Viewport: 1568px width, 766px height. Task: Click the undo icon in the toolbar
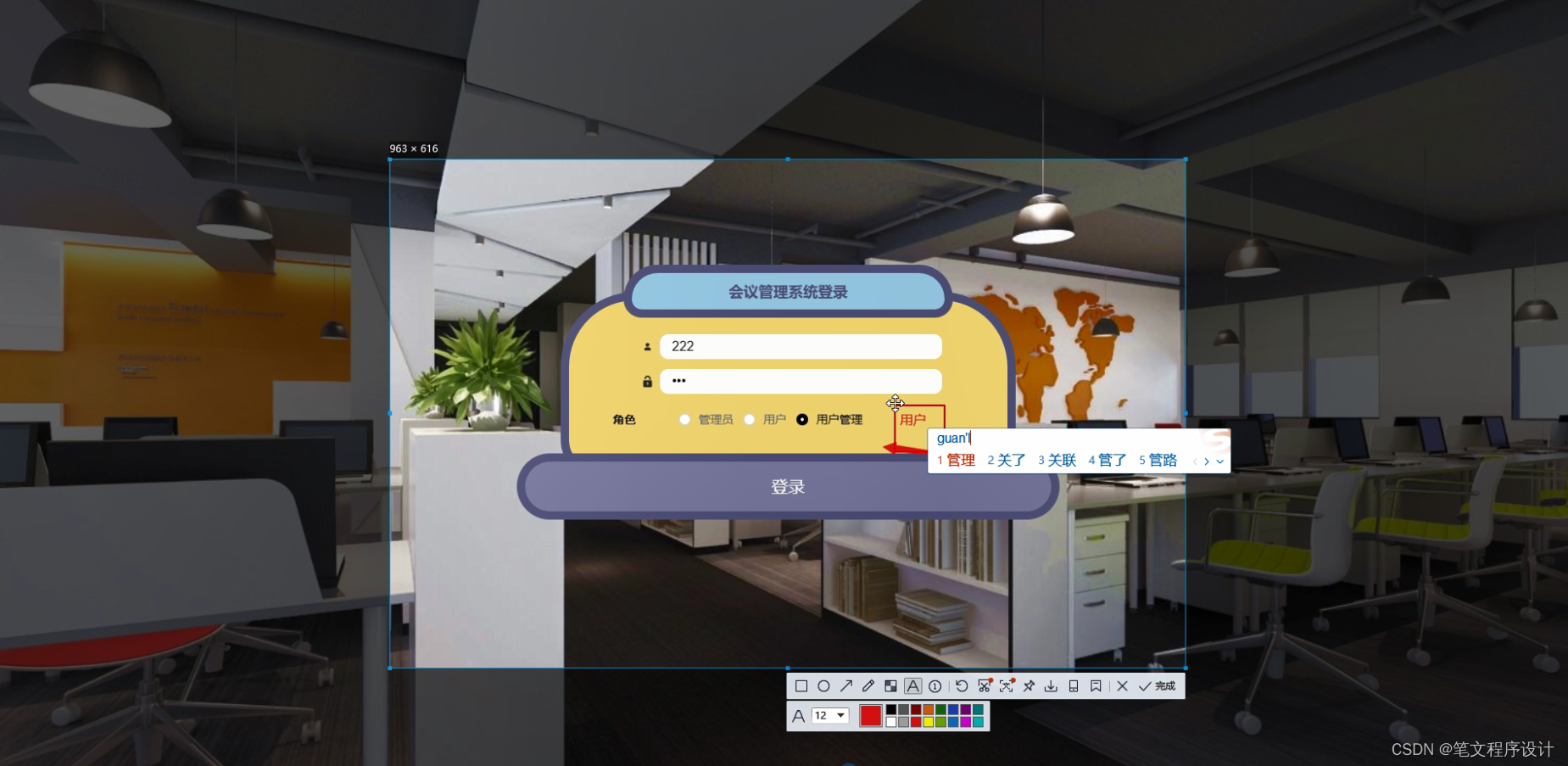pos(962,685)
